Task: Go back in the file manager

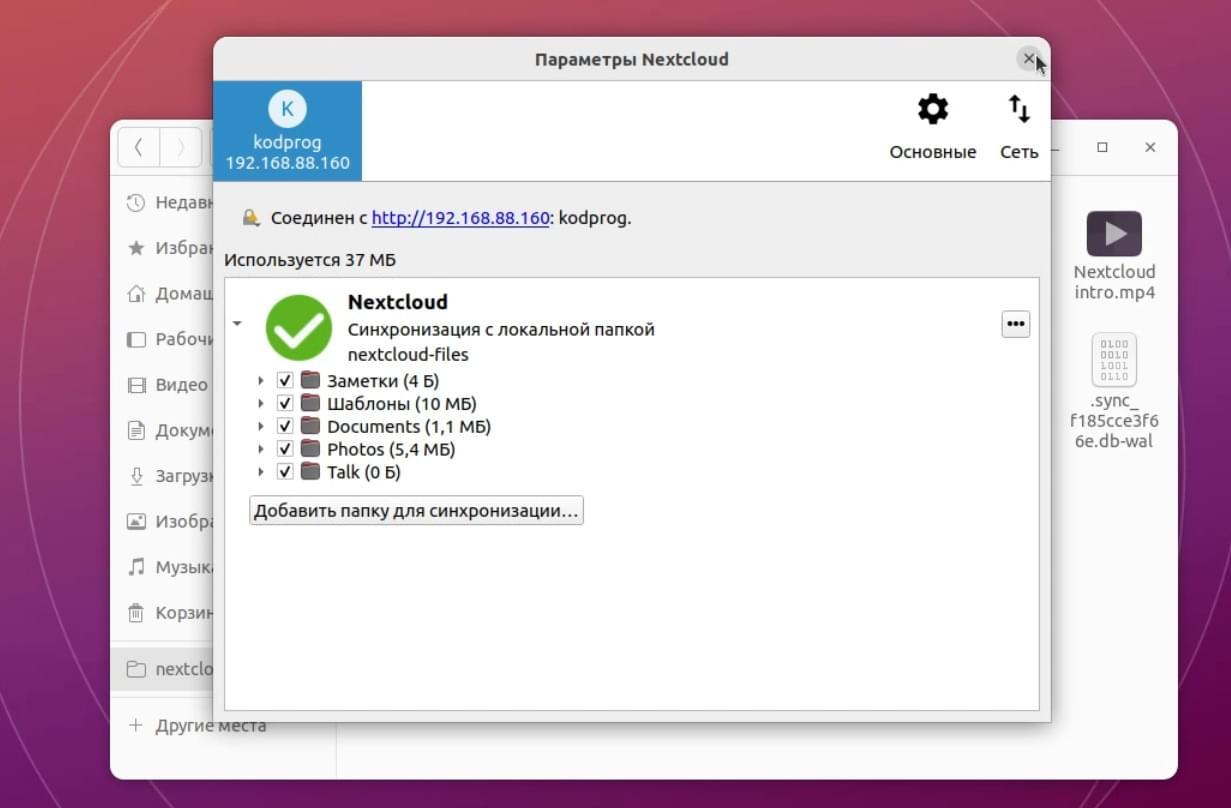Action: coord(139,148)
